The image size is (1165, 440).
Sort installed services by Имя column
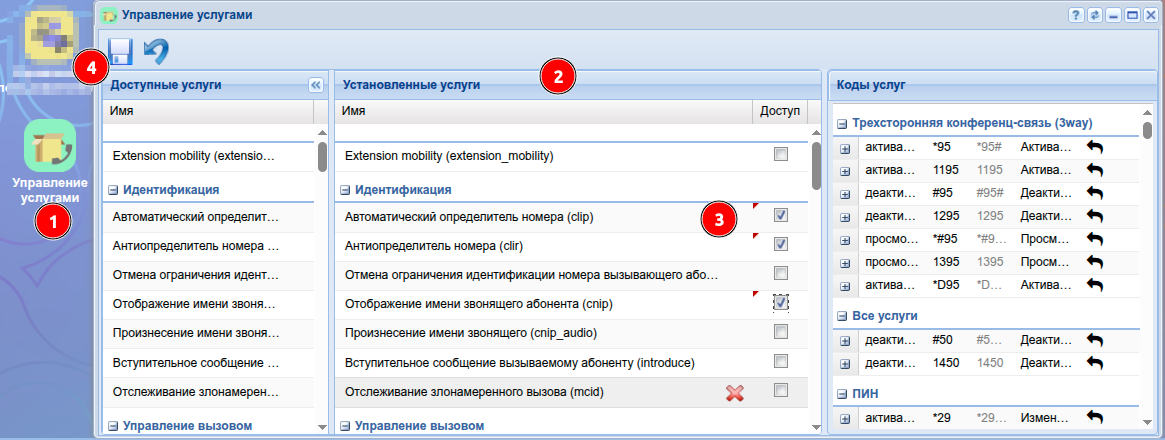540,110
